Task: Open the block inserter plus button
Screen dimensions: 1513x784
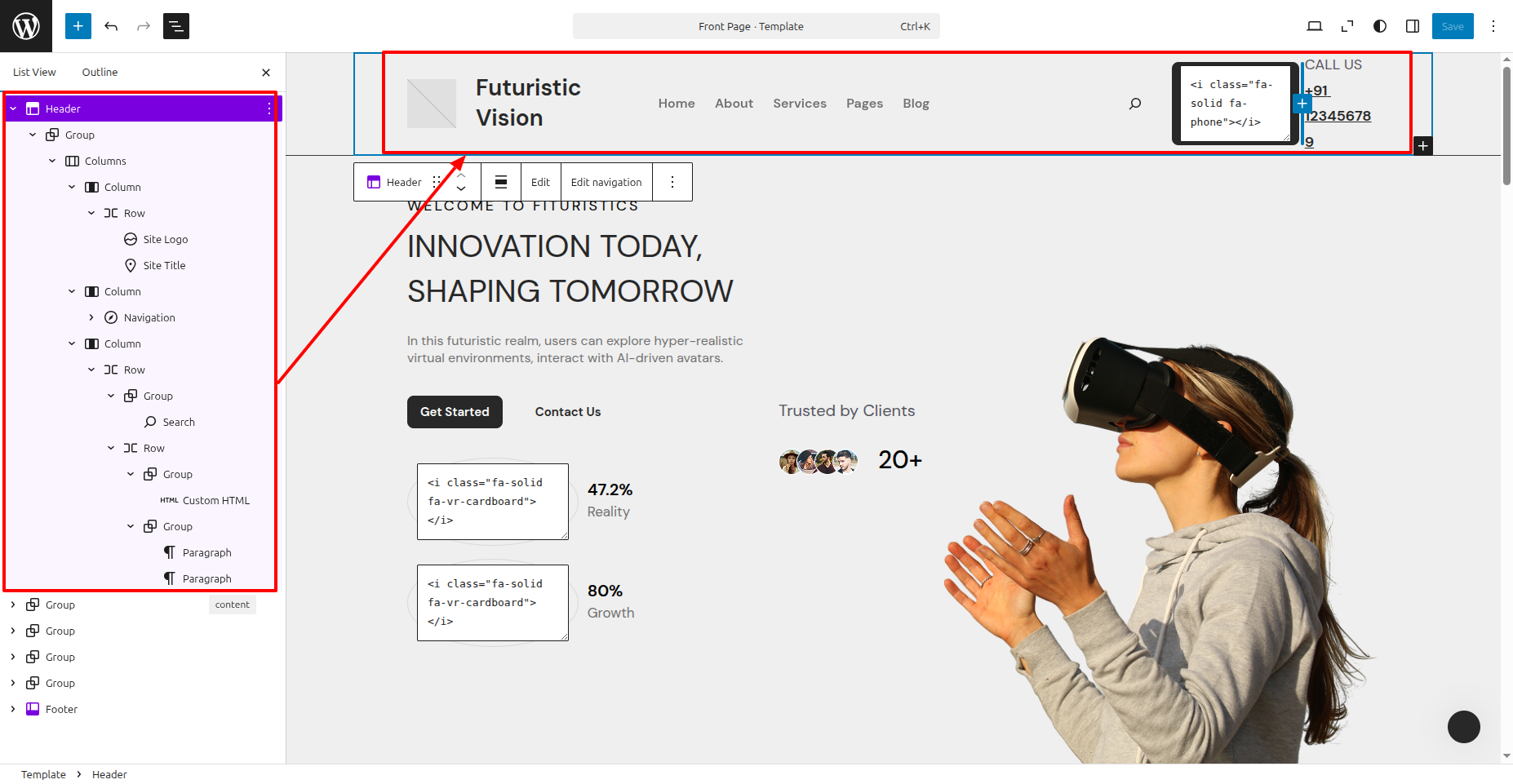Action: point(78,26)
